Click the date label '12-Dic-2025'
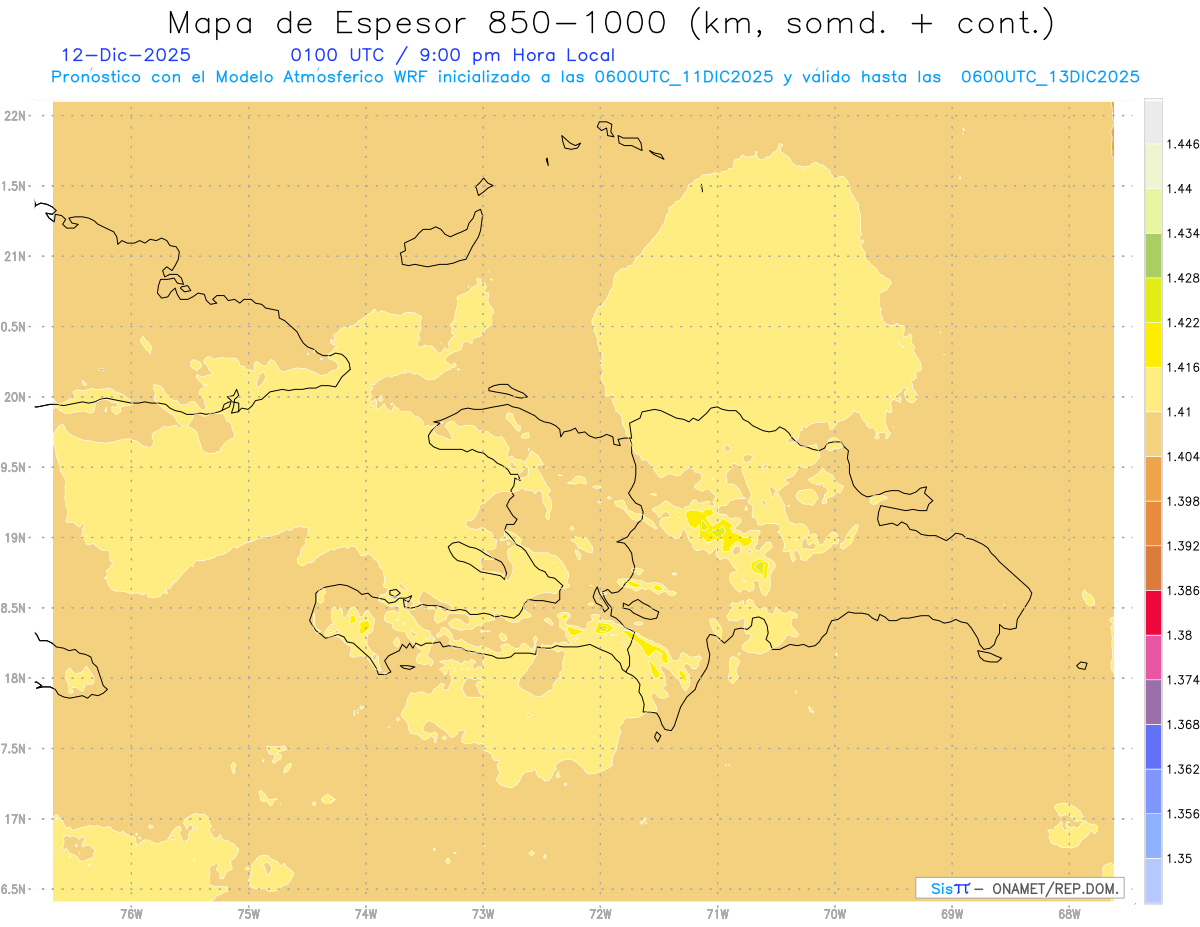 tap(125, 55)
